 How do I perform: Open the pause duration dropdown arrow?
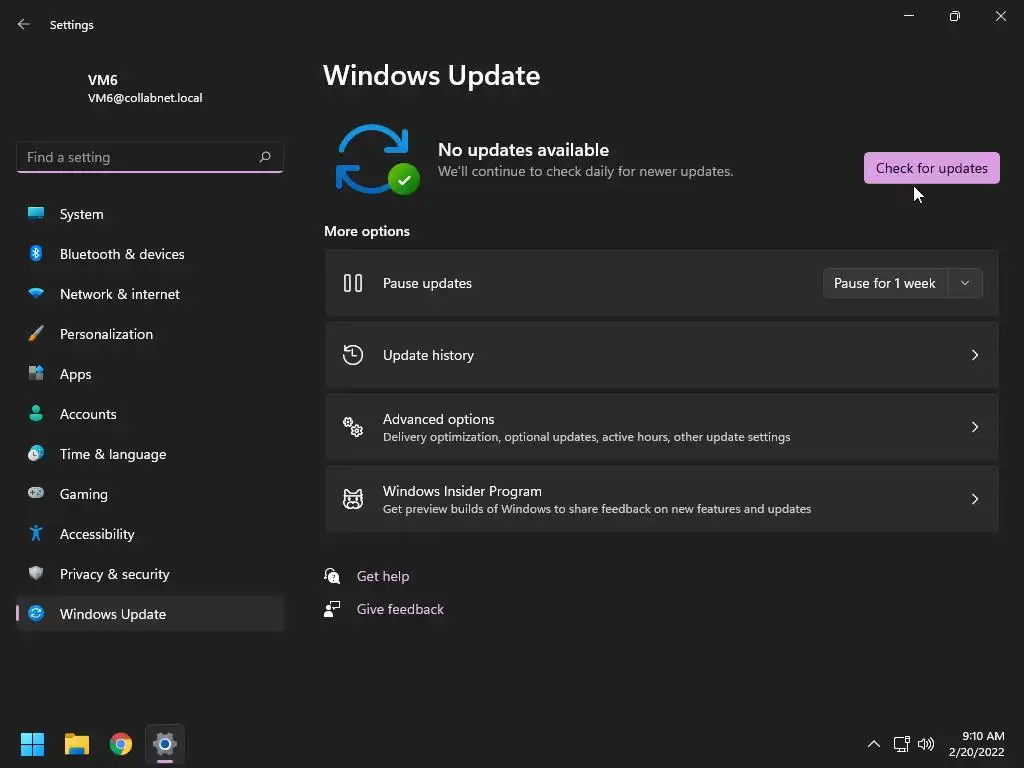(965, 283)
